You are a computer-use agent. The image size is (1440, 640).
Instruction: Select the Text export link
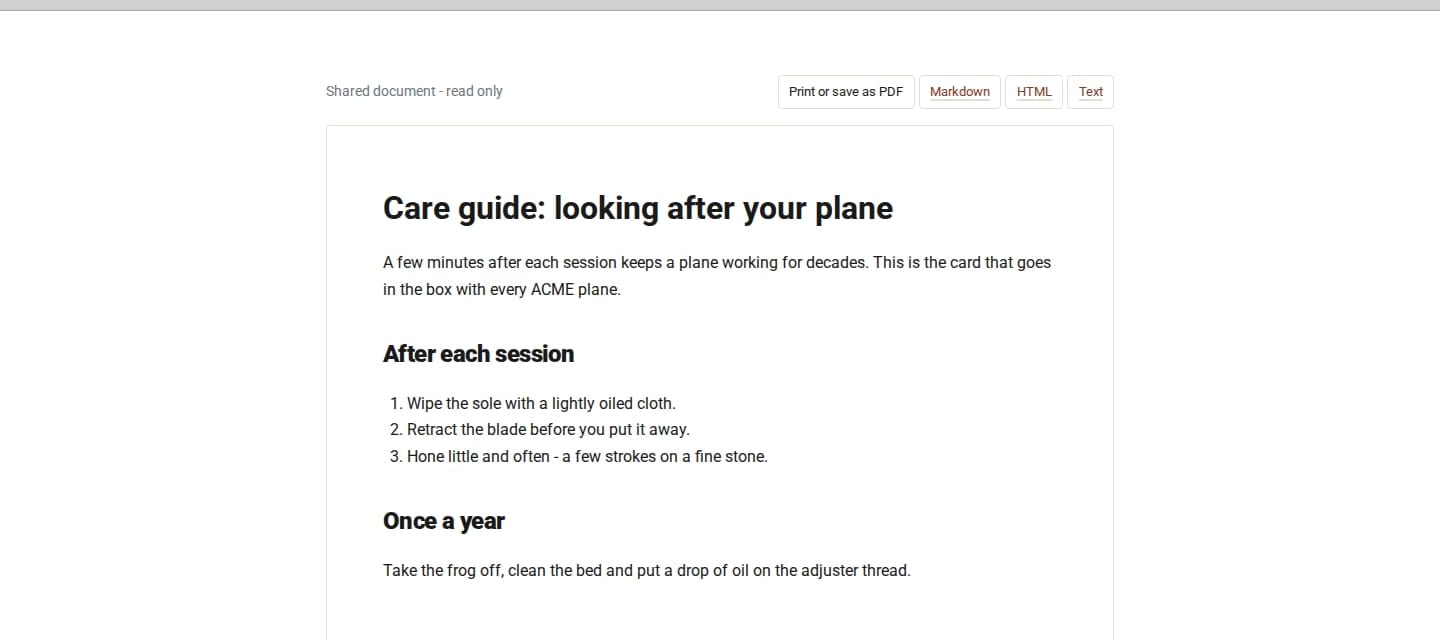click(1090, 92)
